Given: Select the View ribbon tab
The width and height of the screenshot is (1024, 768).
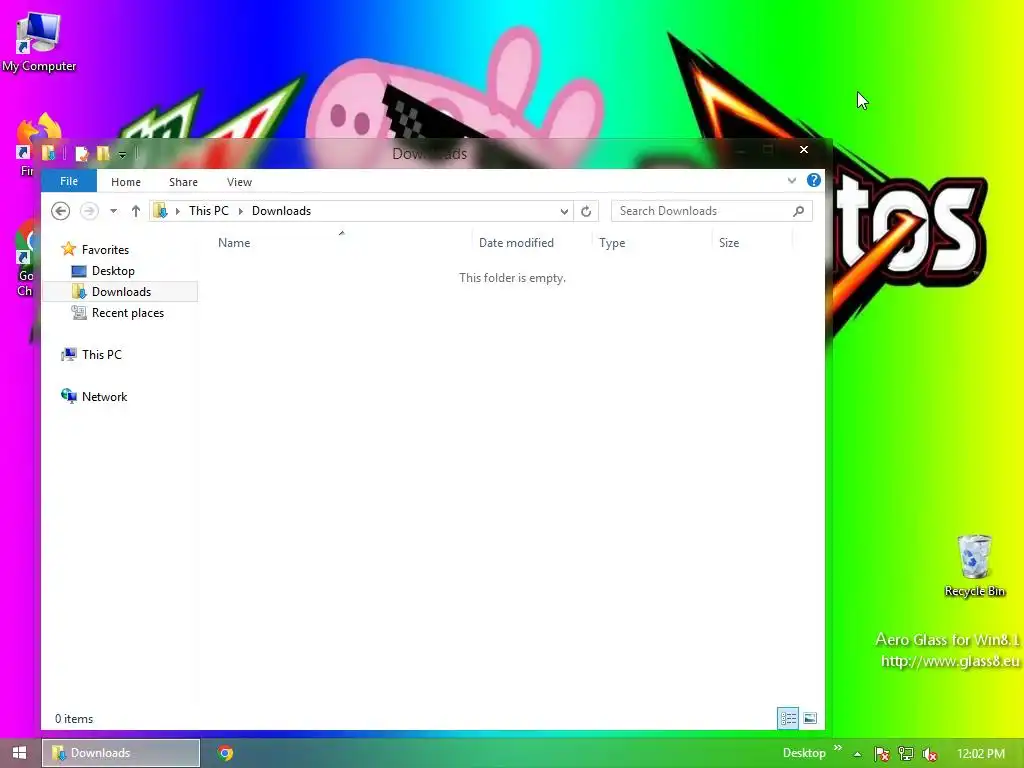Looking at the screenshot, I should pos(239,182).
